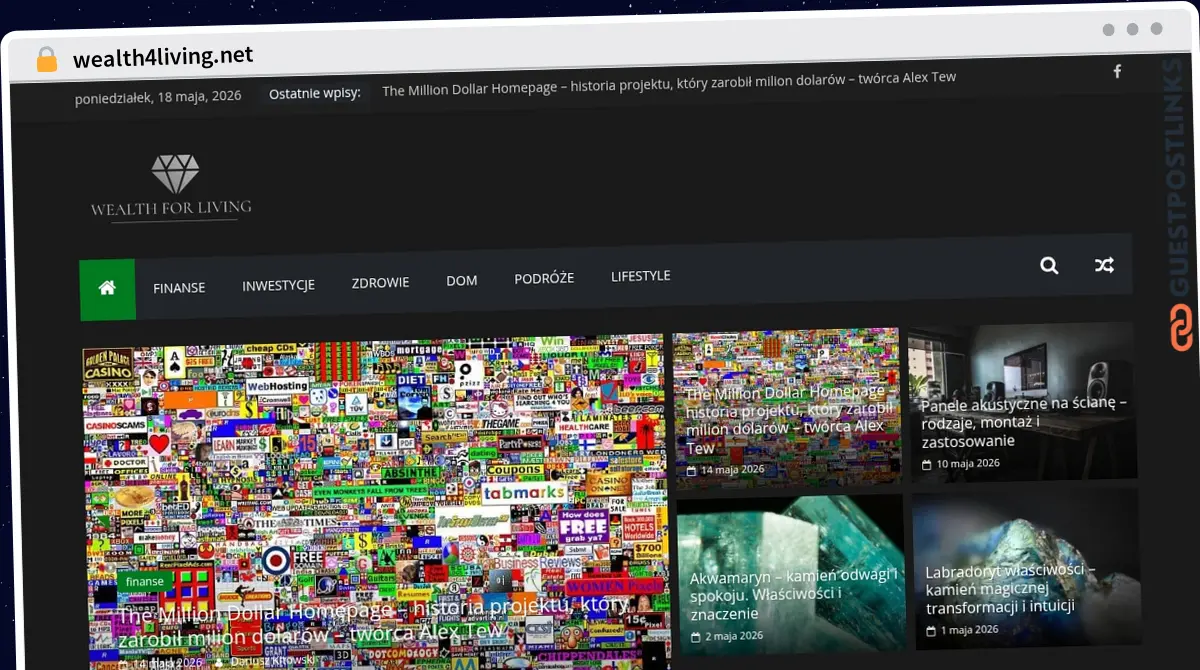The image size is (1200, 670).
Task: Open the INWESTYCJE menu item
Action: (278, 285)
